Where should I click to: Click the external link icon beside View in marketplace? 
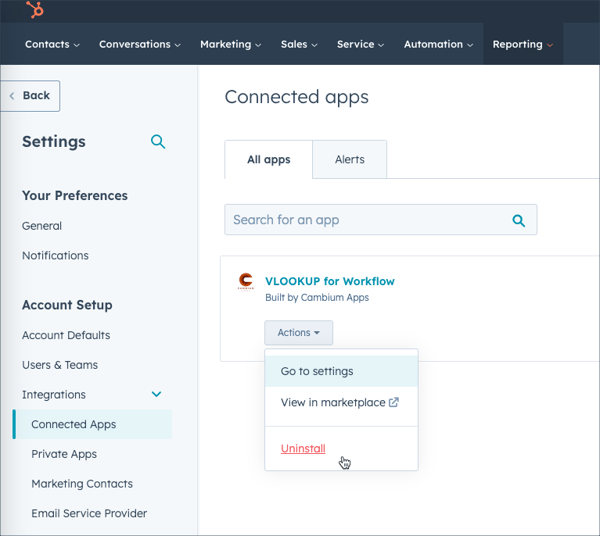coord(394,402)
